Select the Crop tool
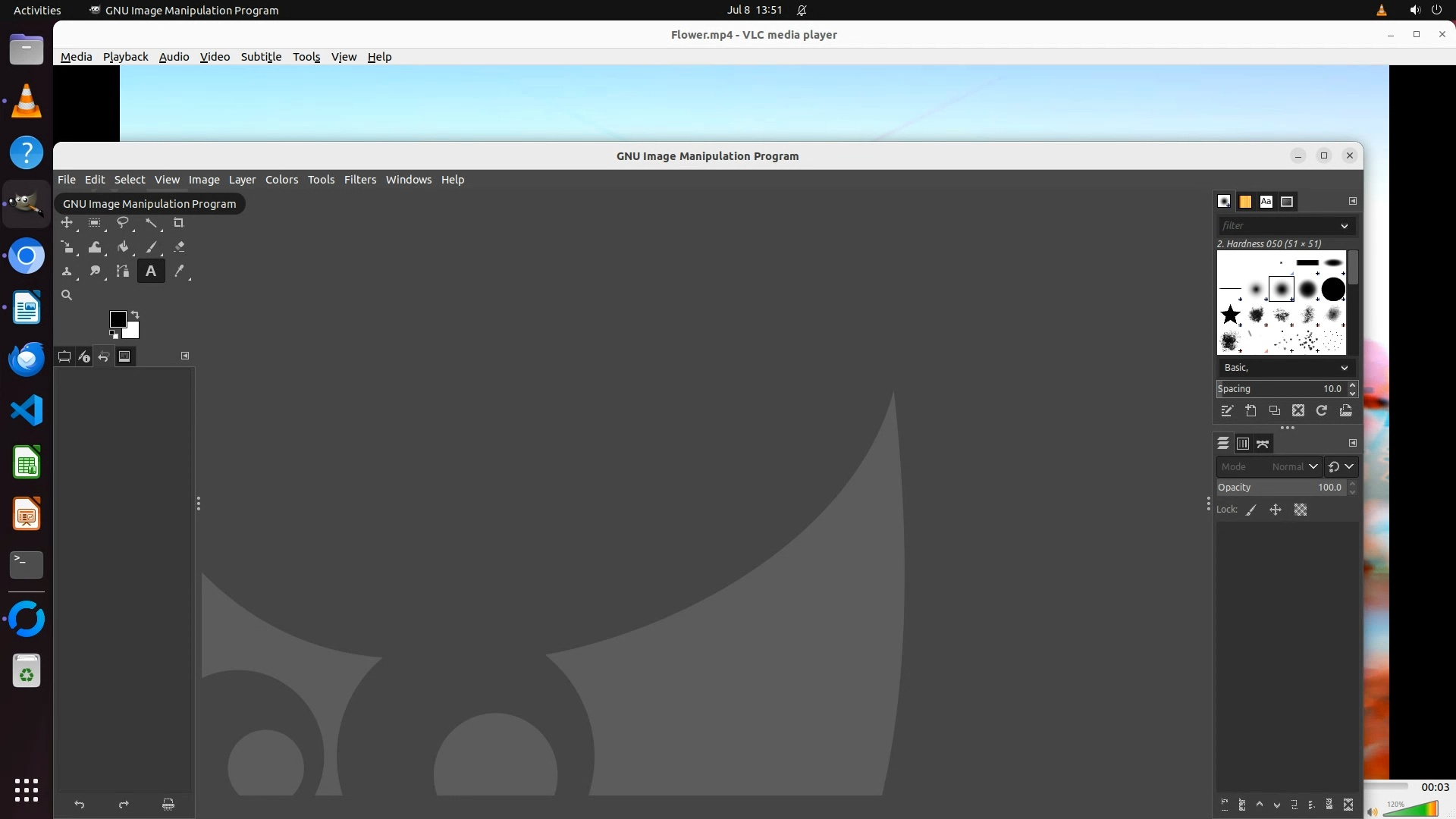1456x819 pixels. (x=178, y=223)
